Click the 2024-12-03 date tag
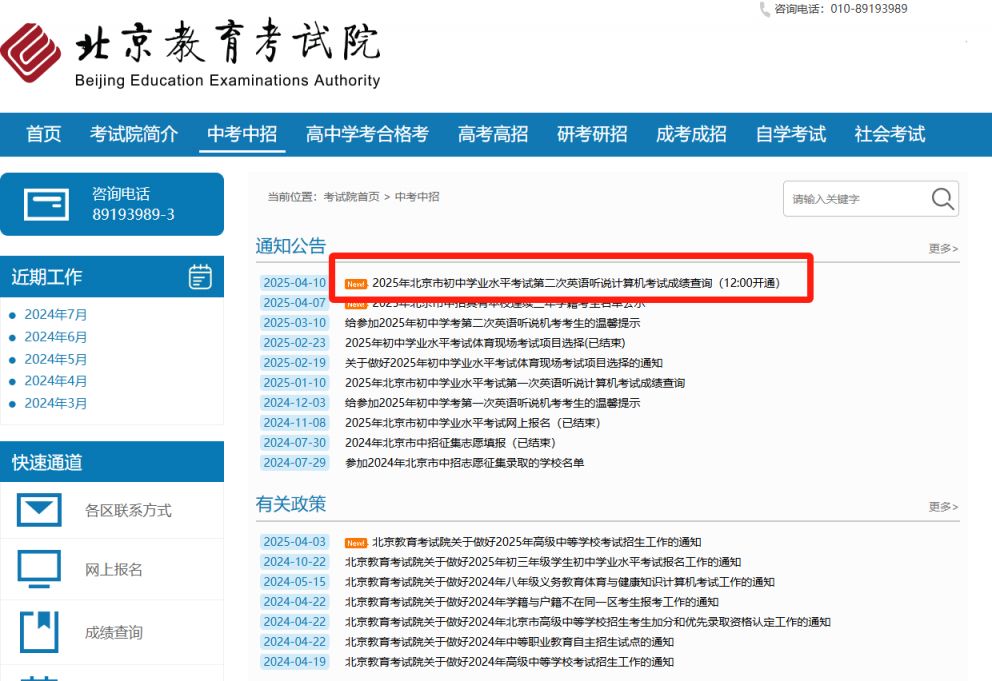The width and height of the screenshot is (992, 681). [x=295, y=403]
